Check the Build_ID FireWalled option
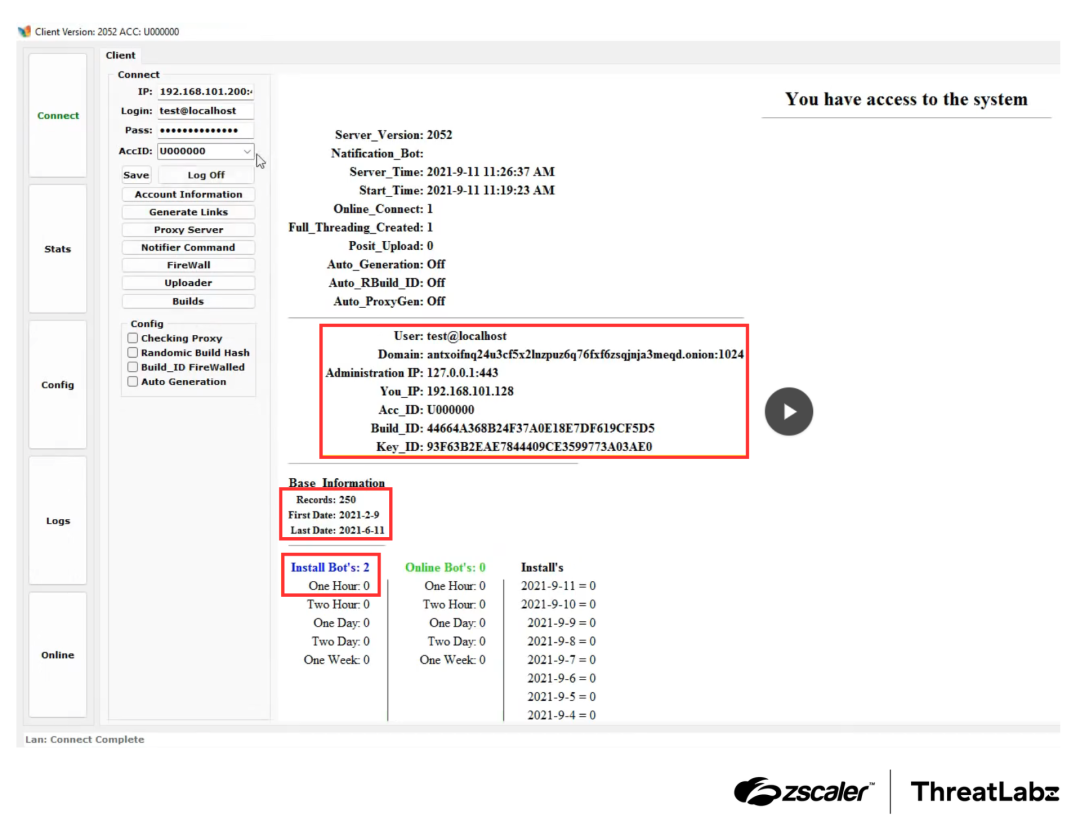This screenshot has width=1080, height=831. pos(133,367)
